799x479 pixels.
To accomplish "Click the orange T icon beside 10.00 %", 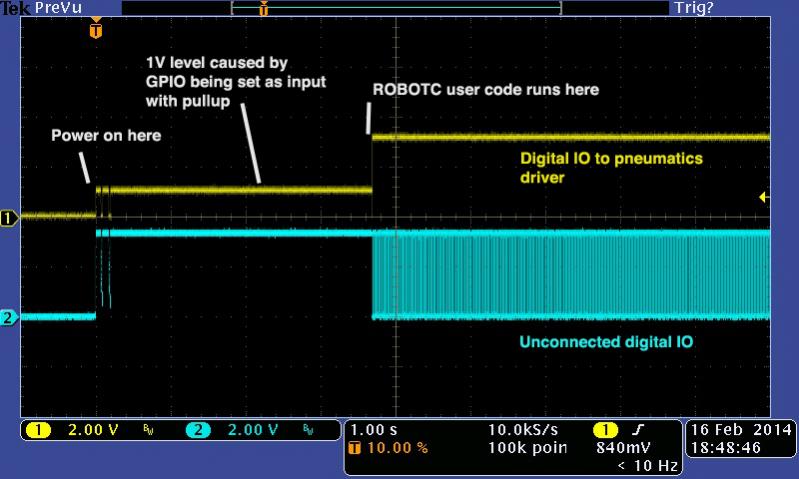I will point(354,448).
